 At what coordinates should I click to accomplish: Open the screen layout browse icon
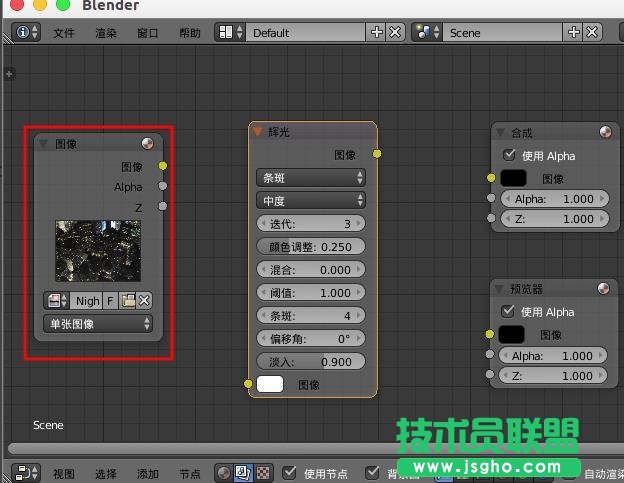[x=230, y=32]
